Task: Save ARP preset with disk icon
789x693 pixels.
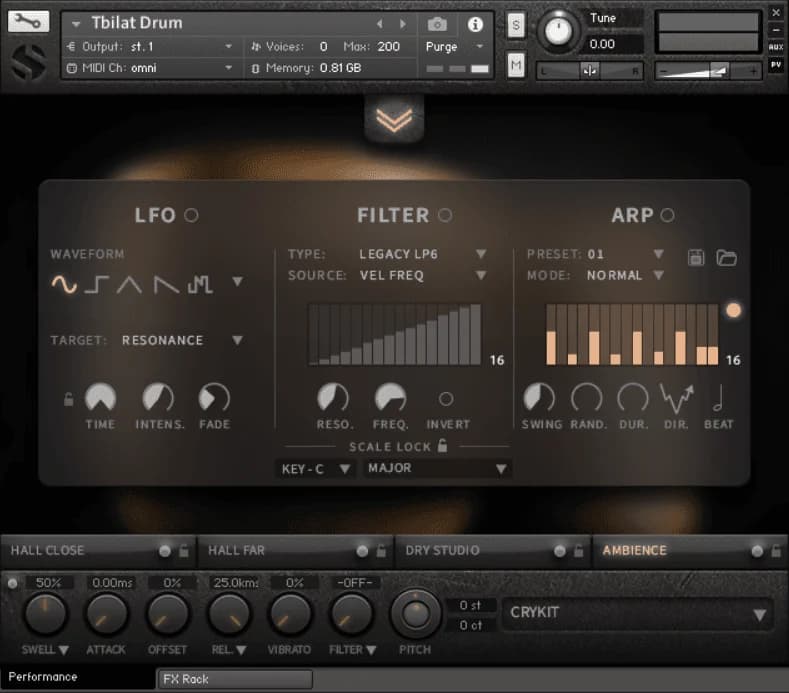Action: [x=696, y=257]
